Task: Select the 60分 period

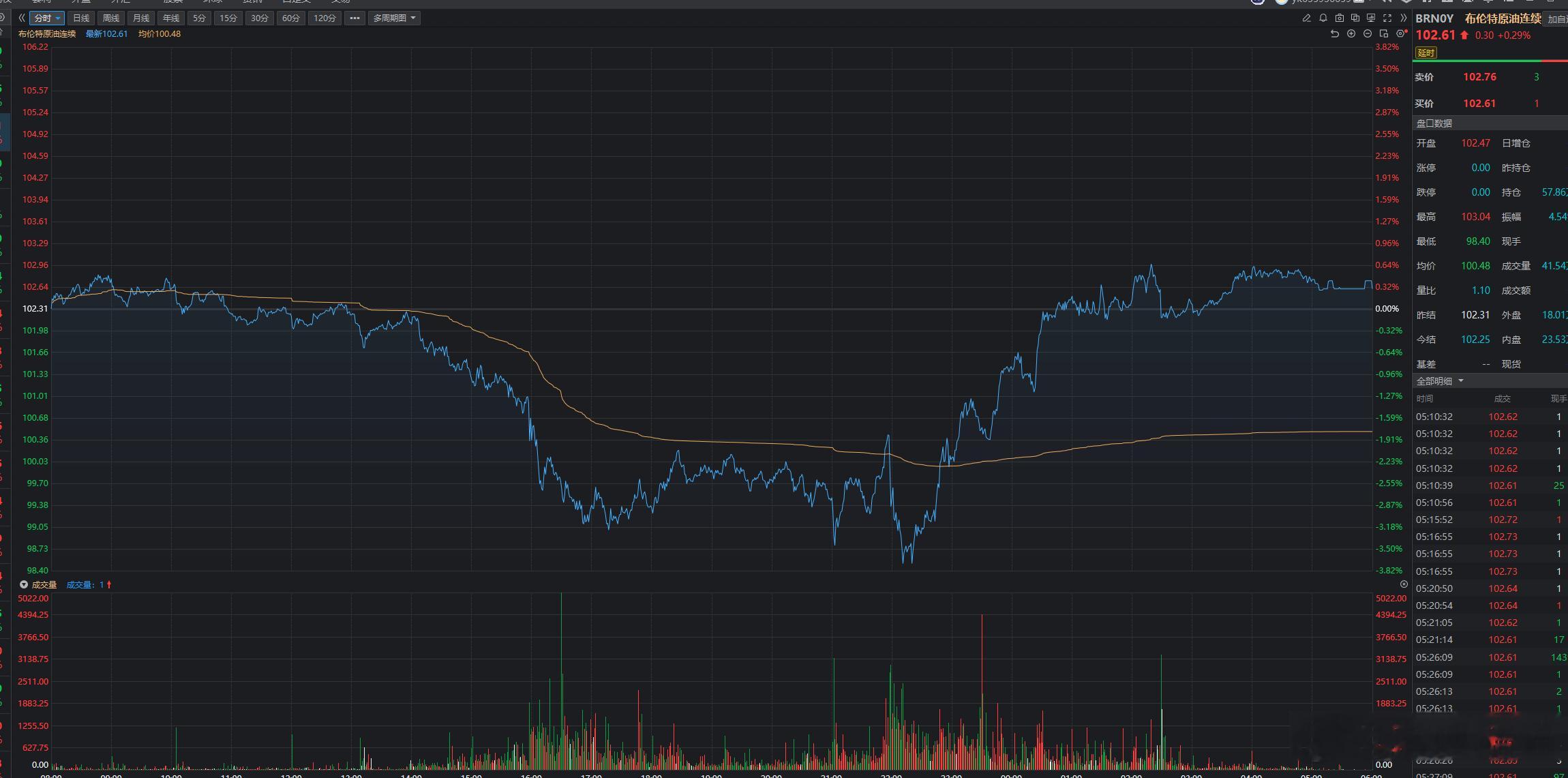Action: 291,18
